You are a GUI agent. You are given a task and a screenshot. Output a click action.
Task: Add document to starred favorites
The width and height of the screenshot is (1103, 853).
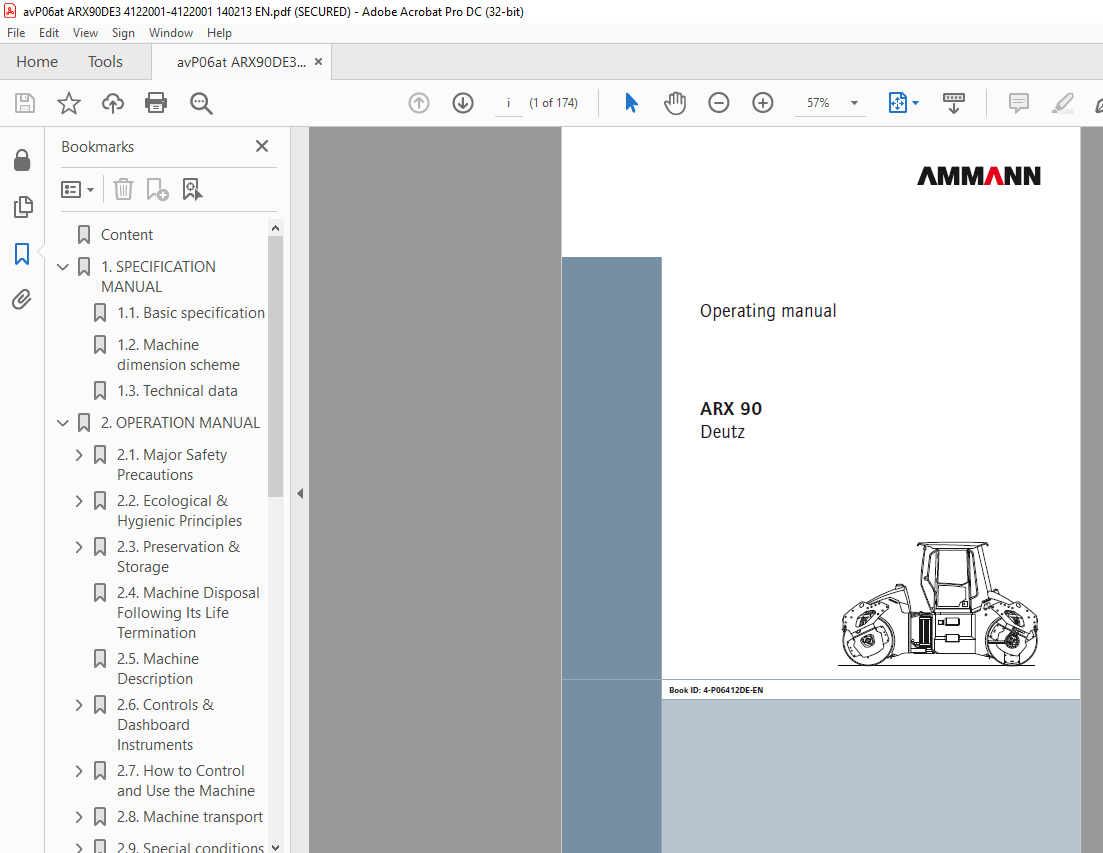coord(68,103)
